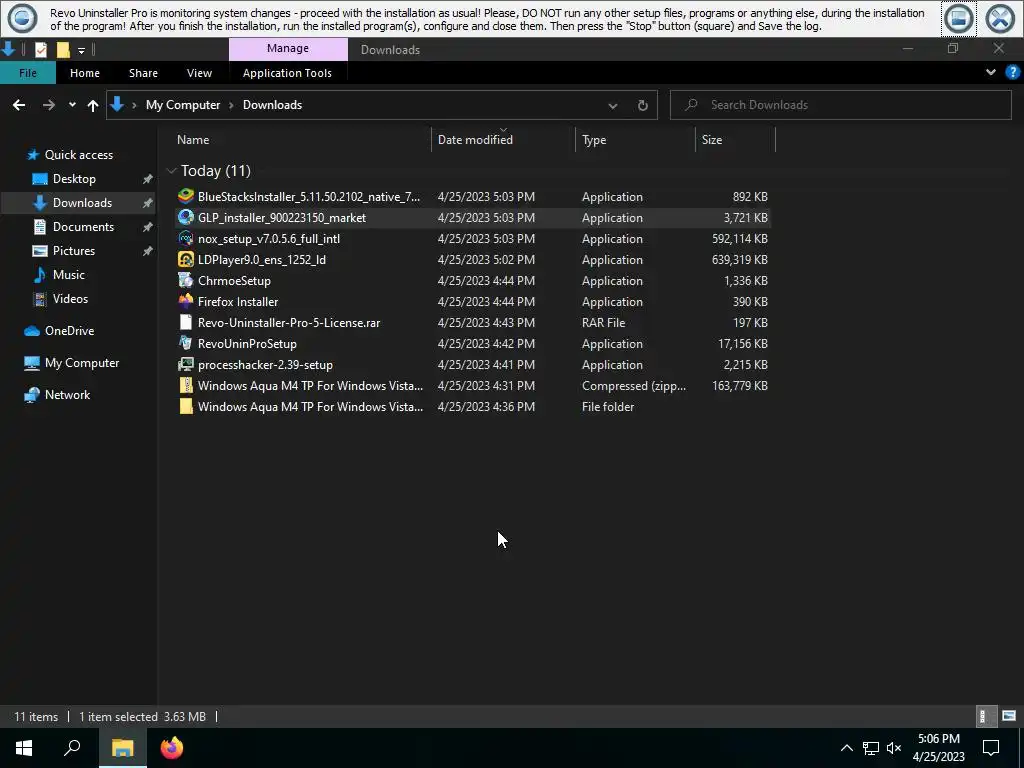This screenshot has width=1024, height=768.
Task: Select Videos in navigation pane
Action: [70, 299]
